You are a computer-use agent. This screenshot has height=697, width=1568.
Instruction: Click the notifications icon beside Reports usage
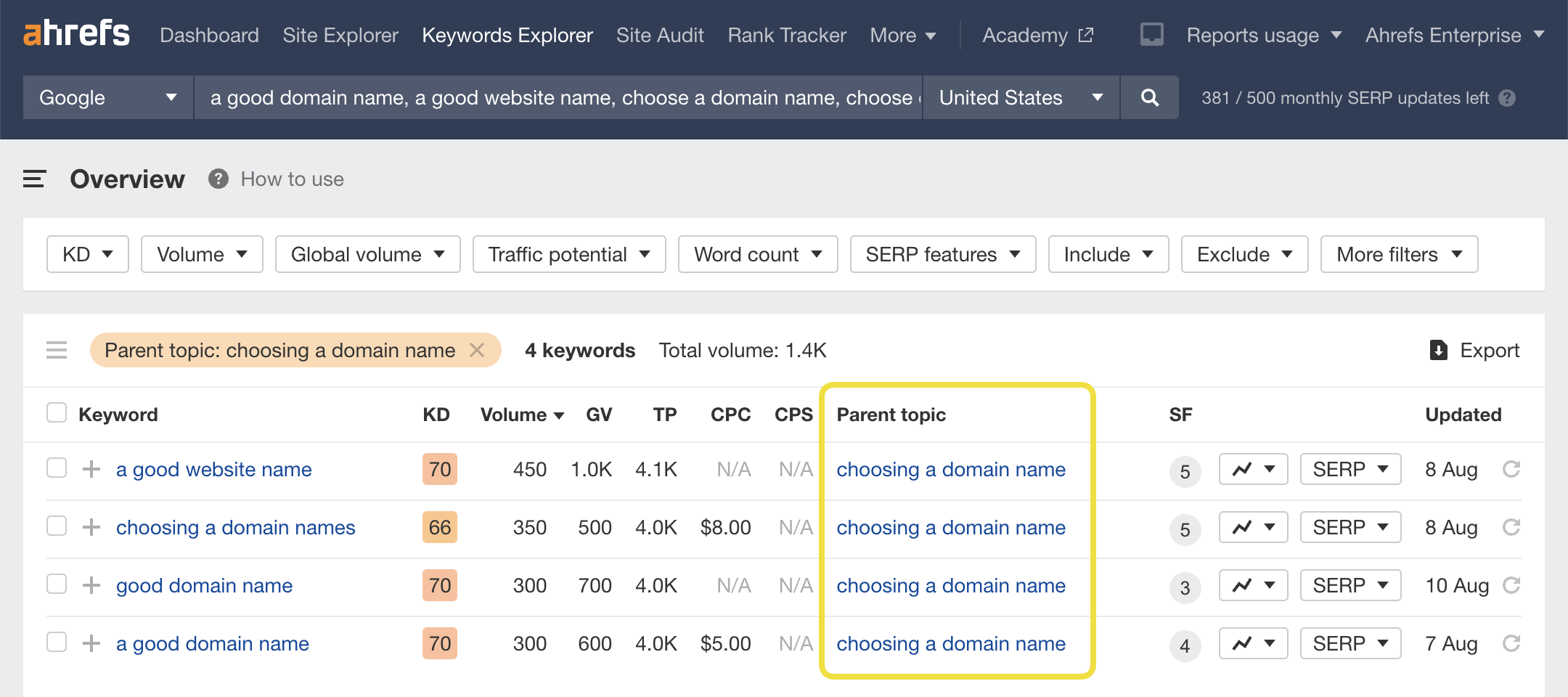[1151, 34]
